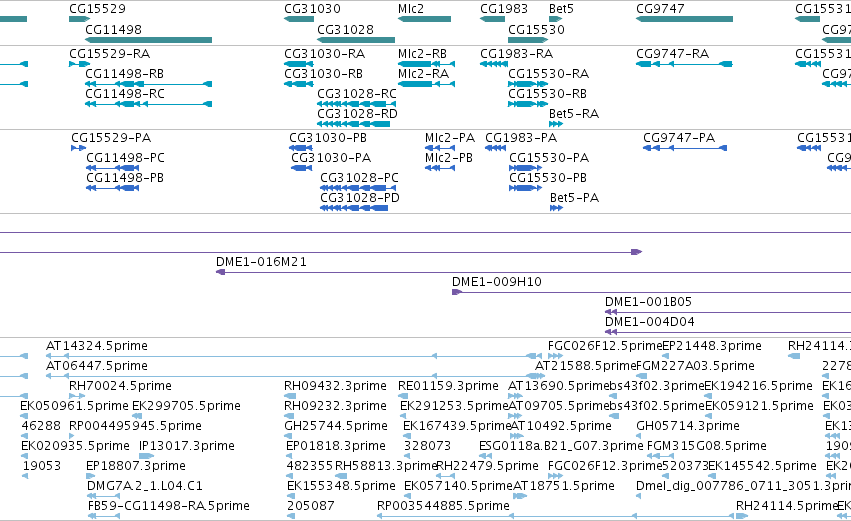Select EST RP004495945.5prime

(x=135, y=427)
